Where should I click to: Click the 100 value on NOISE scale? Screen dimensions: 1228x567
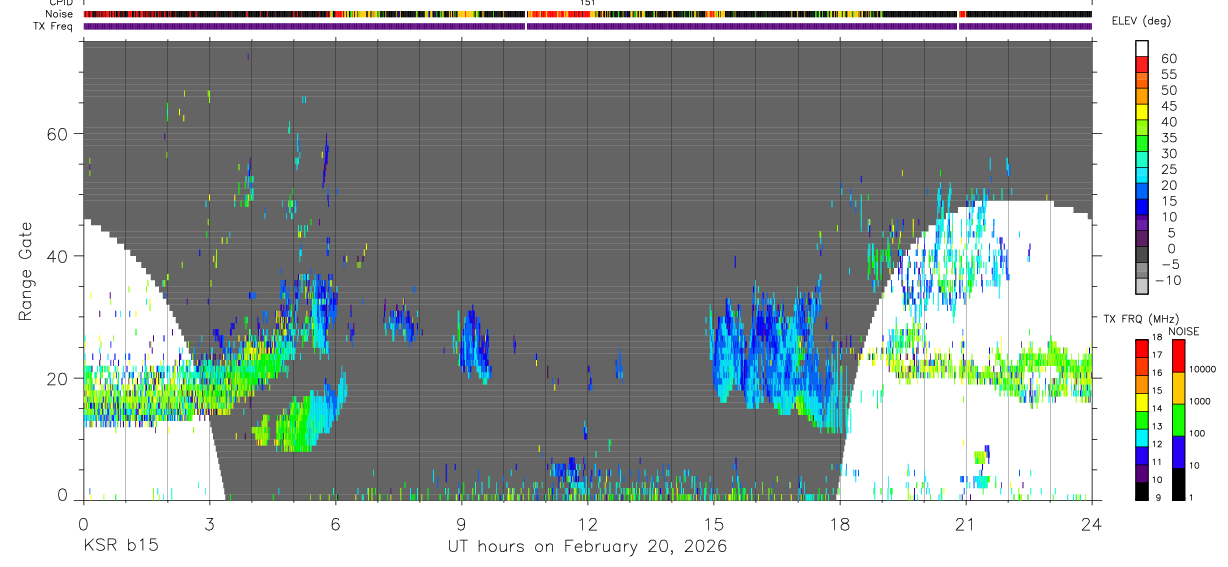click(x=1196, y=433)
